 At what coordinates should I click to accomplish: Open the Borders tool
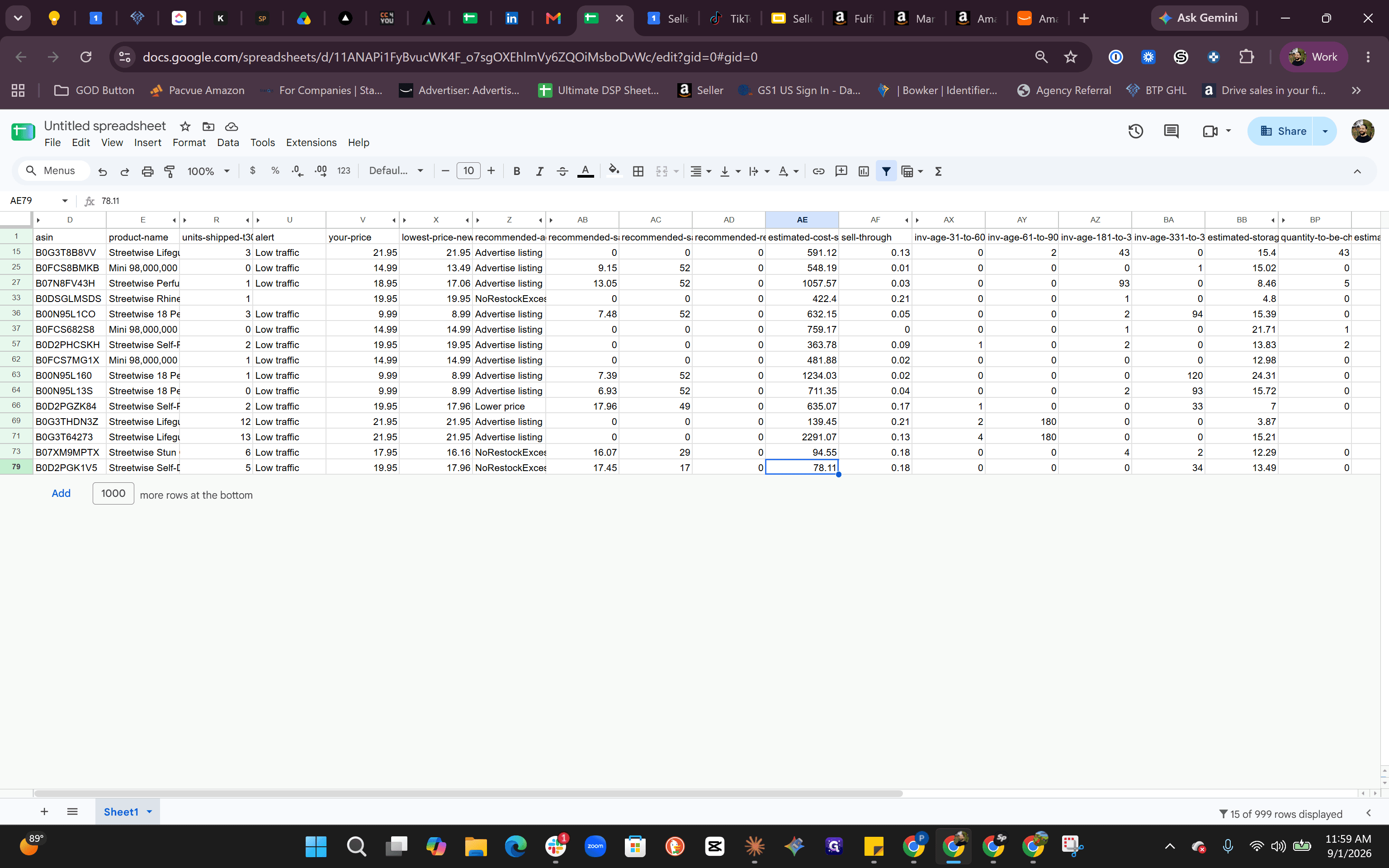point(638,171)
